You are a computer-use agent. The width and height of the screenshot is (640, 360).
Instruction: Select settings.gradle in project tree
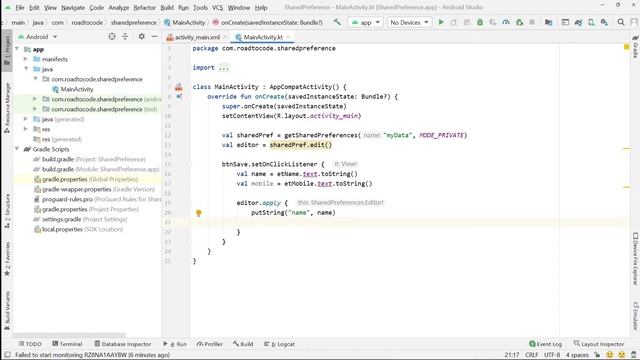click(80, 219)
